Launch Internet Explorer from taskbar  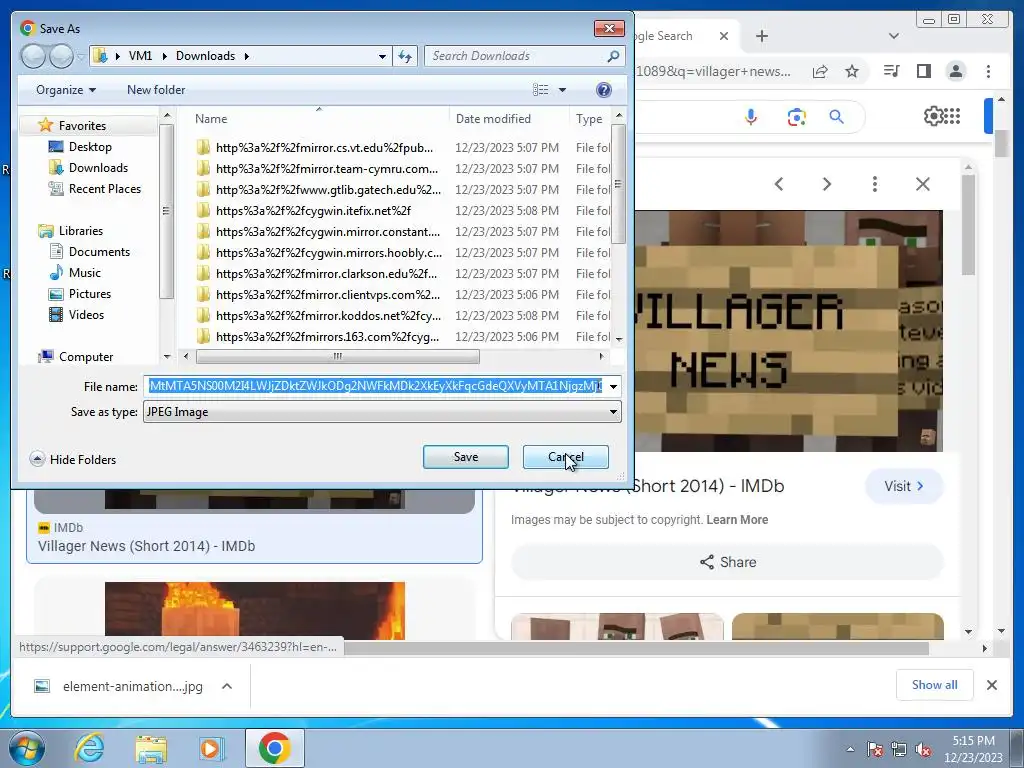click(x=89, y=748)
